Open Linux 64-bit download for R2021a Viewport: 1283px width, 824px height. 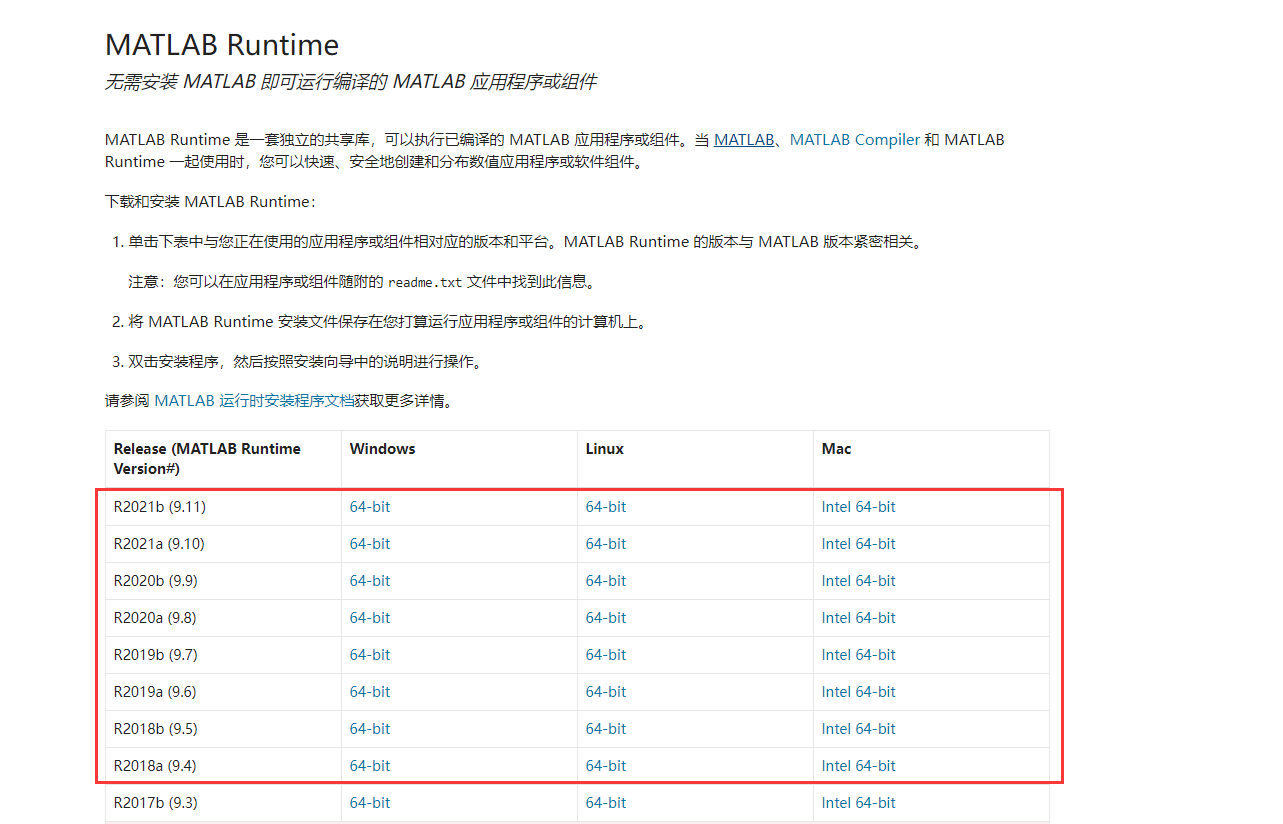pos(605,543)
